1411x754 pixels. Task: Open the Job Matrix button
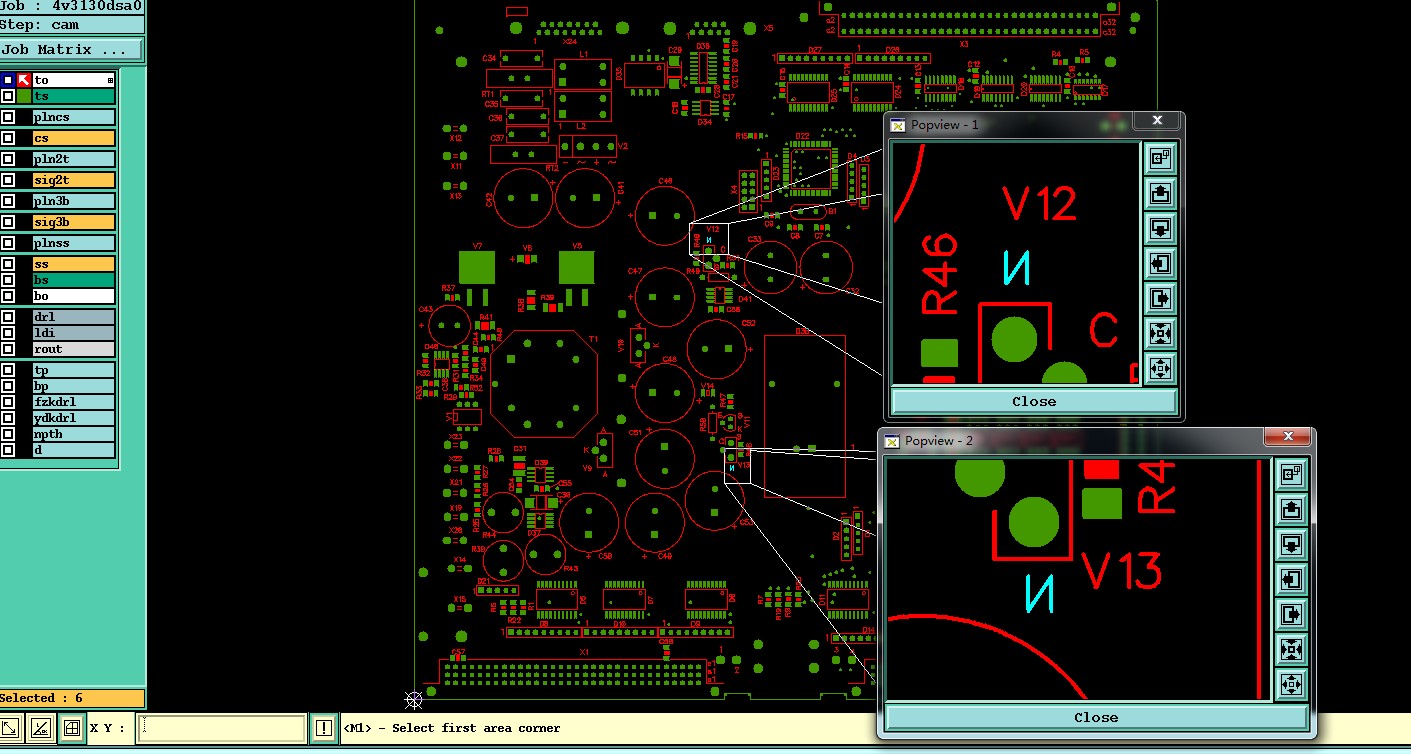pyautogui.click(x=71, y=50)
